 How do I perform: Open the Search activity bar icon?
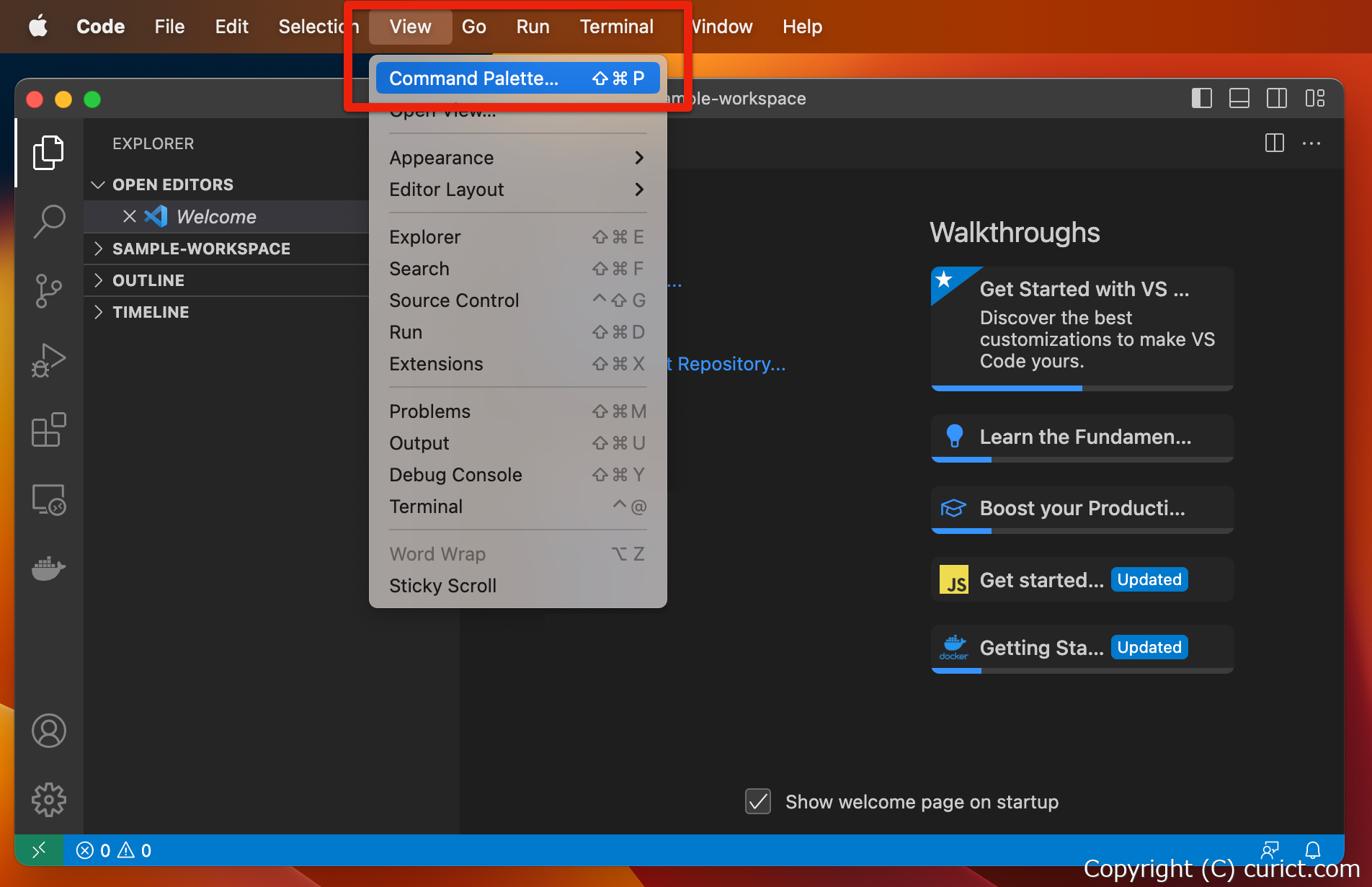(x=48, y=221)
